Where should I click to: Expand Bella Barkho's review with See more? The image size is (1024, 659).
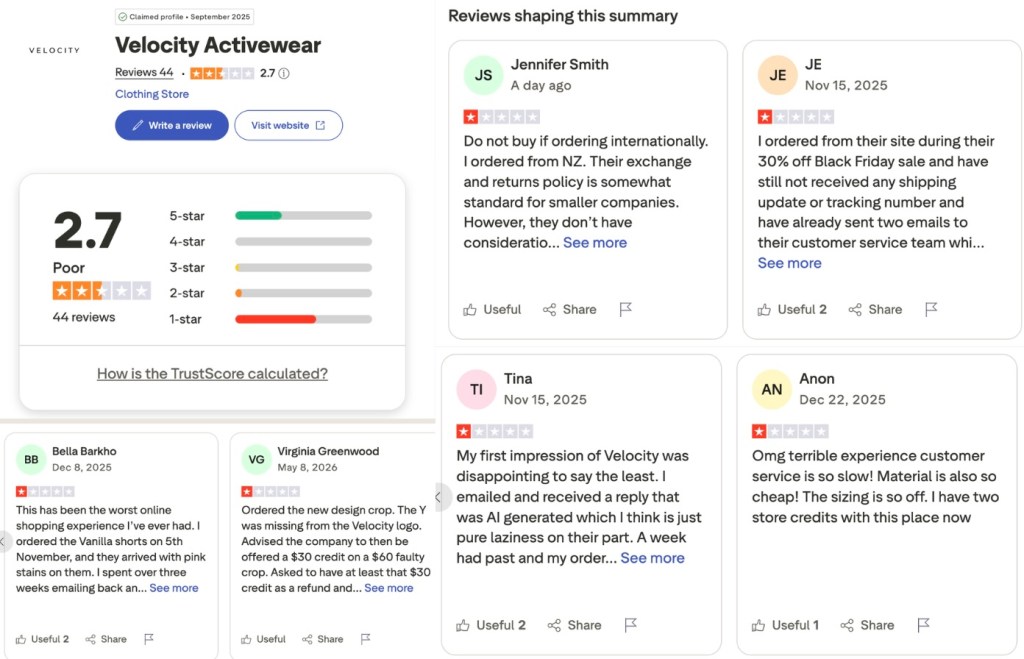174,588
